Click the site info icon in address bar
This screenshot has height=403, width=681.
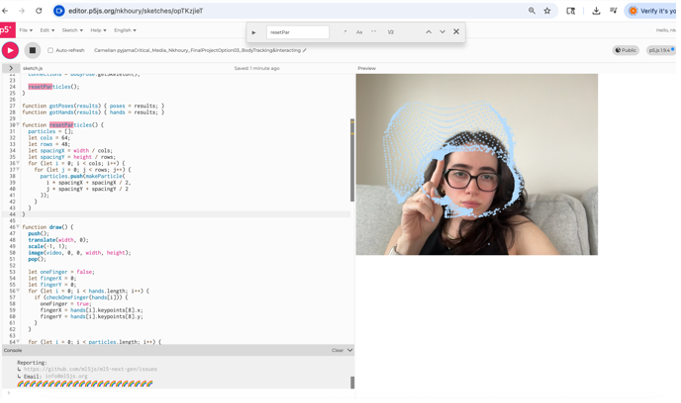coord(59,11)
